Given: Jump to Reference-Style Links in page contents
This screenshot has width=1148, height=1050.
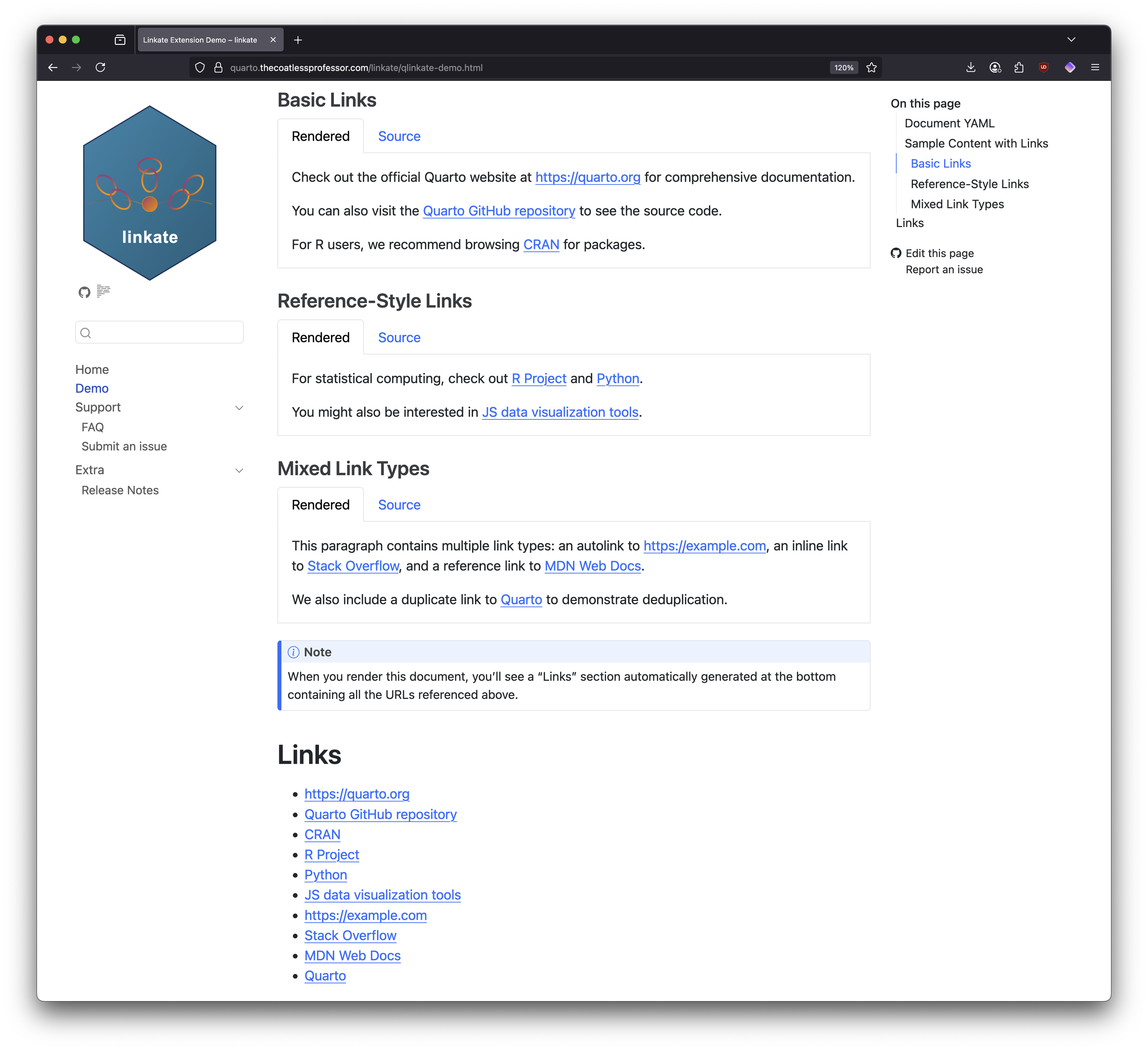Looking at the screenshot, I should (x=969, y=184).
